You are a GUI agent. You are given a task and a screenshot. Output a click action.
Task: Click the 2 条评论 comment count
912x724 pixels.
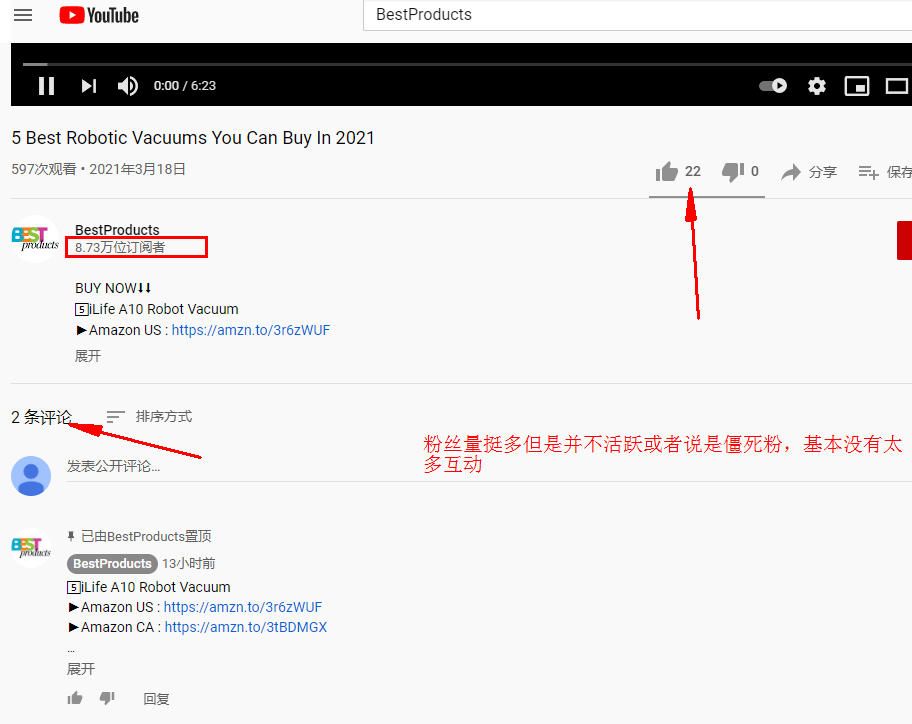pyautogui.click(x=41, y=417)
